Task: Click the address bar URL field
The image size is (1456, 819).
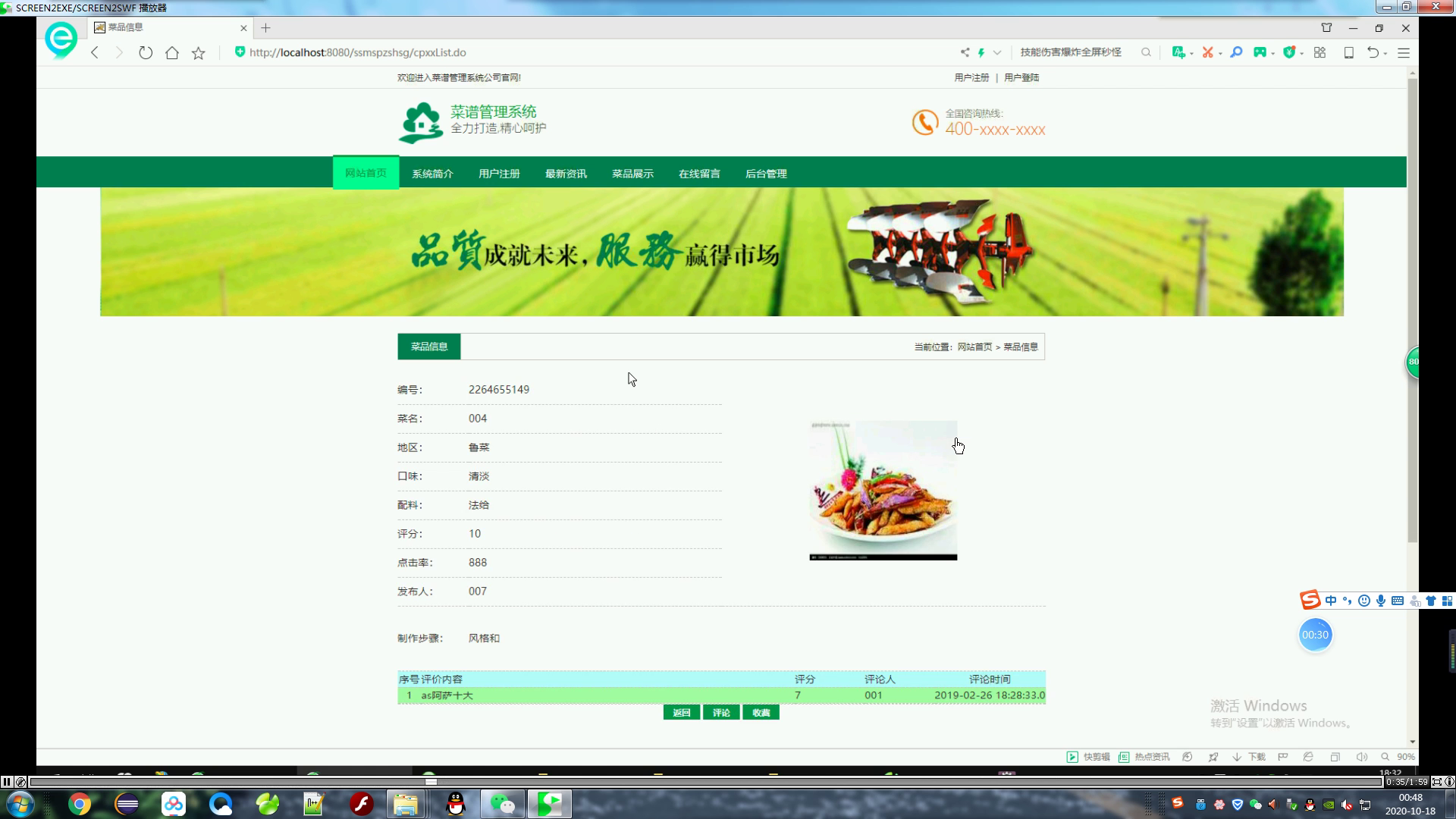Action: 591,52
